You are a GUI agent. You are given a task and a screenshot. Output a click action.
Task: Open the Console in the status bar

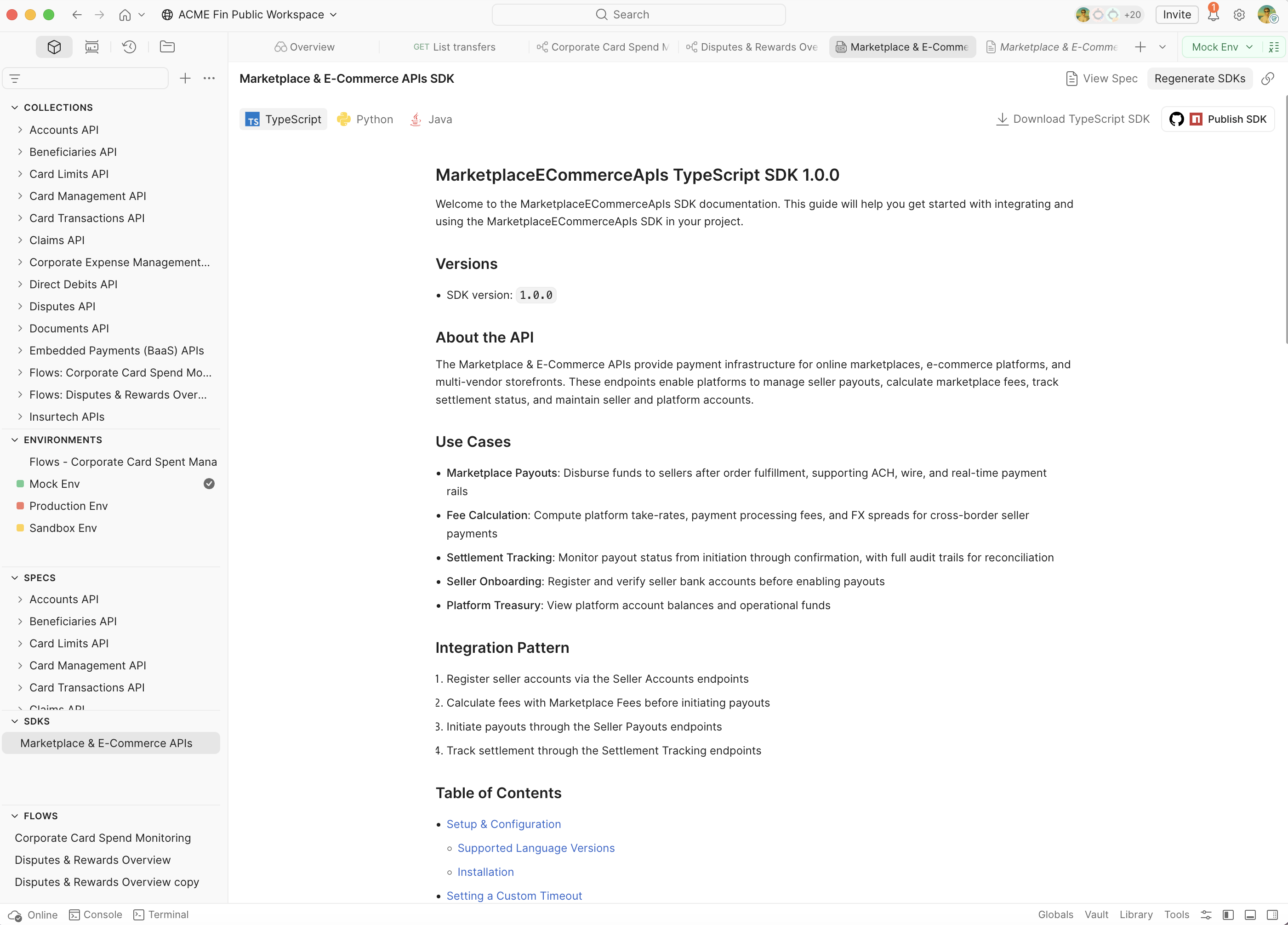click(x=96, y=914)
